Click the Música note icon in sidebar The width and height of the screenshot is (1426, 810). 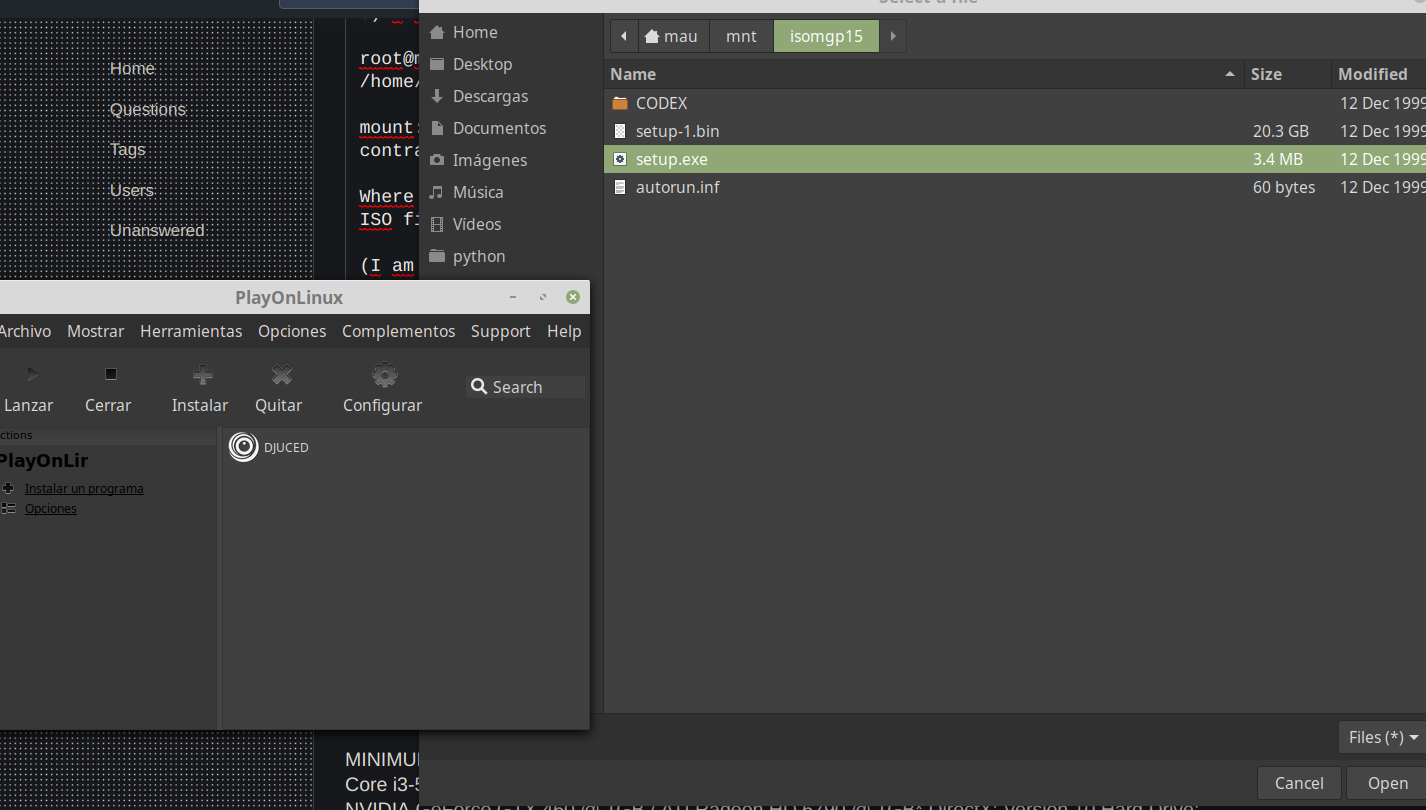pyautogui.click(x=437, y=192)
